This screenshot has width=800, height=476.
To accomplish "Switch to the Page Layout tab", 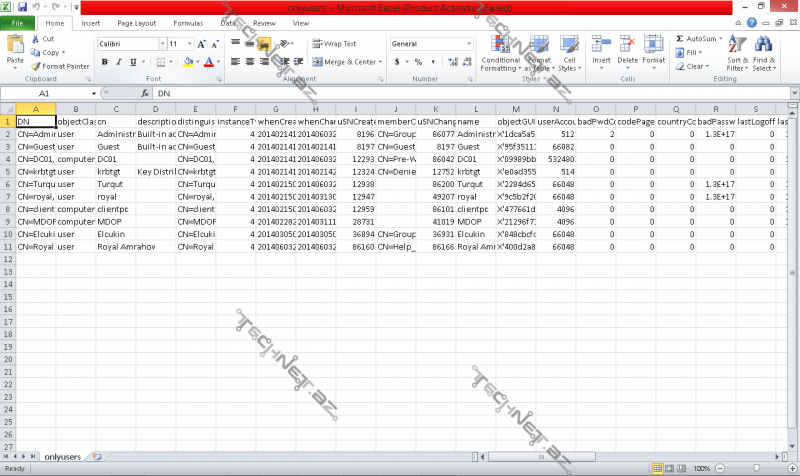I will click(136, 22).
